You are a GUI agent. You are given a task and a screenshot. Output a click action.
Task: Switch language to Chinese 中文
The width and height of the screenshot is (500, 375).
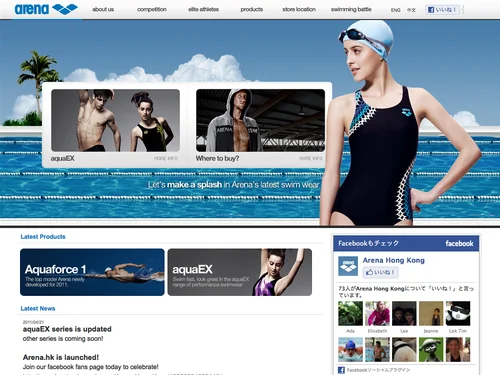(x=411, y=10)
